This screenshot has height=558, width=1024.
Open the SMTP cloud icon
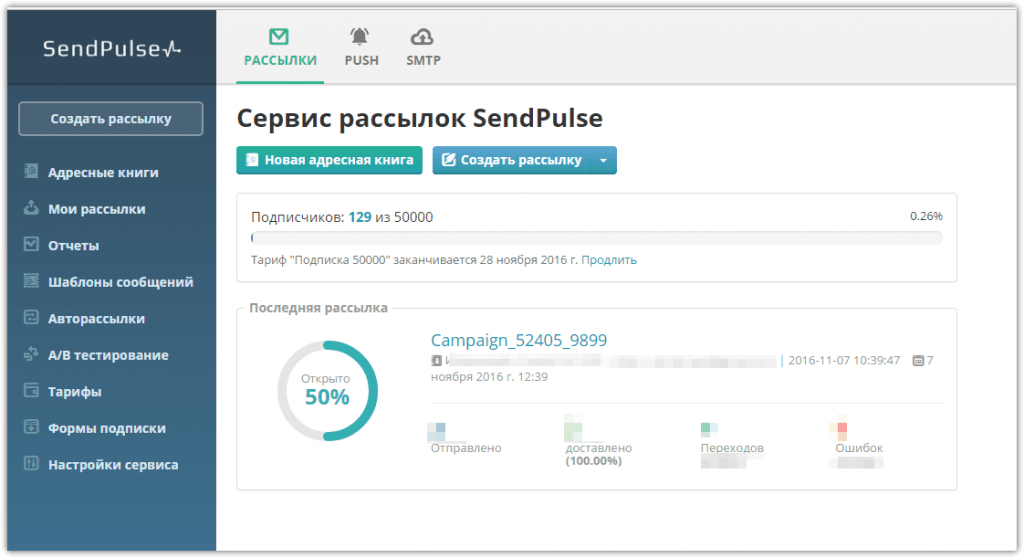422,37
